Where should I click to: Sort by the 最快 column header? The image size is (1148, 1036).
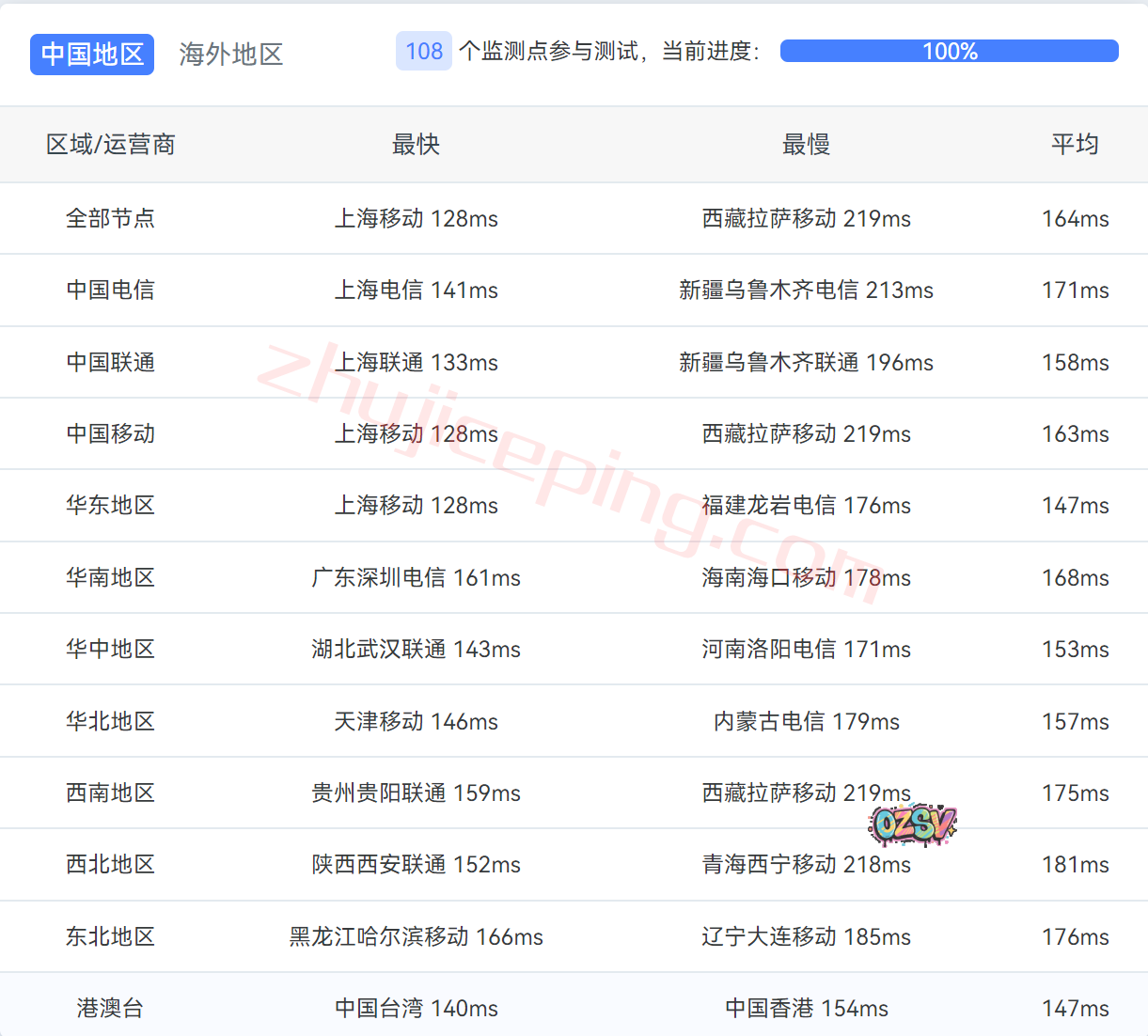pos(416,145)
